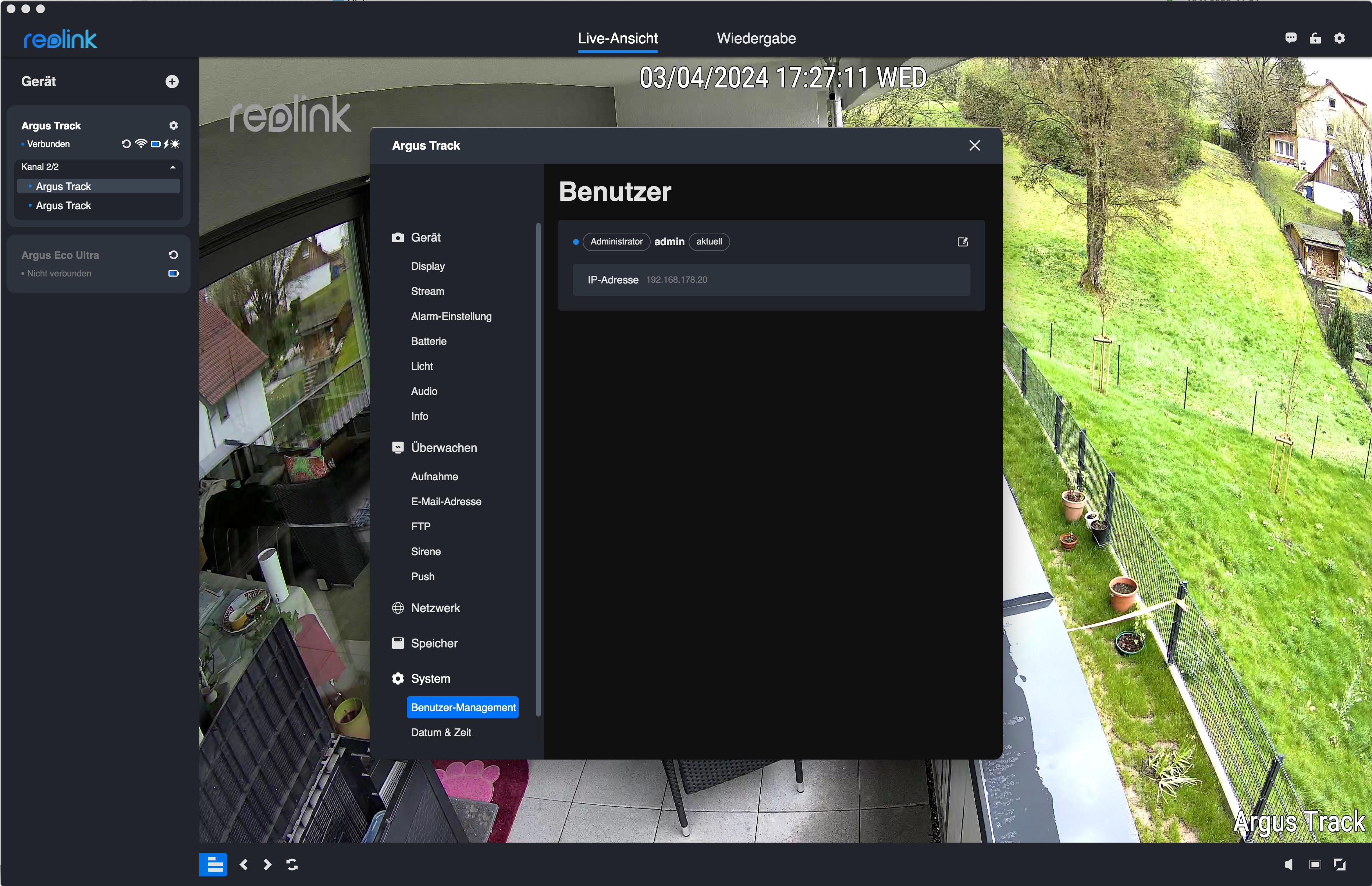Click the refresh stream icon in bottom bar
Image resolution: width=1372 pixels, height=886 pixels.
[x=292, y=864]
